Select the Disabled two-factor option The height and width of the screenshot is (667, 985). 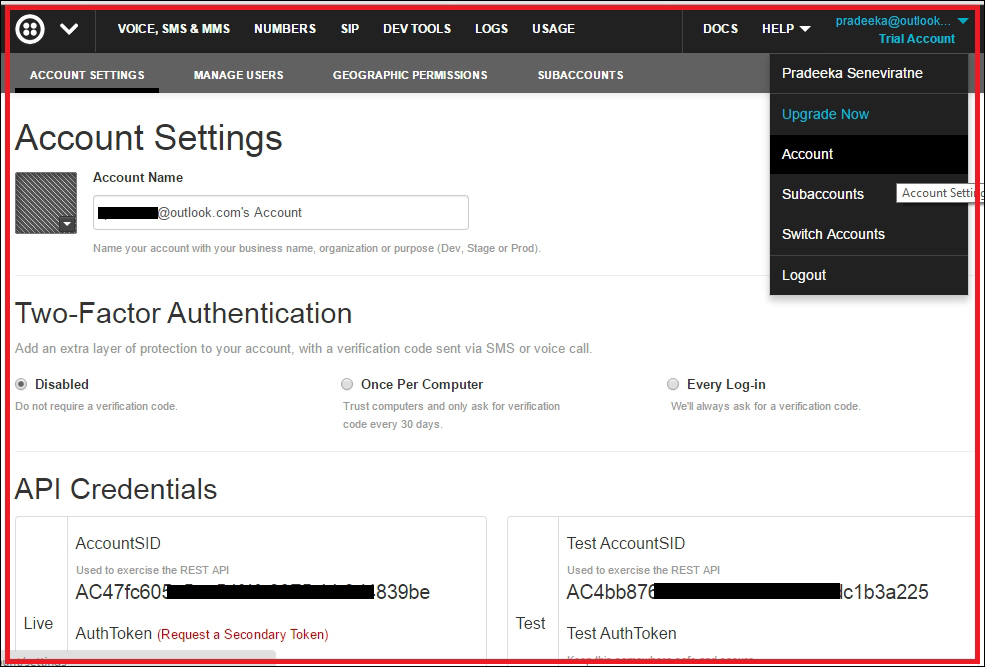point(21,384)
